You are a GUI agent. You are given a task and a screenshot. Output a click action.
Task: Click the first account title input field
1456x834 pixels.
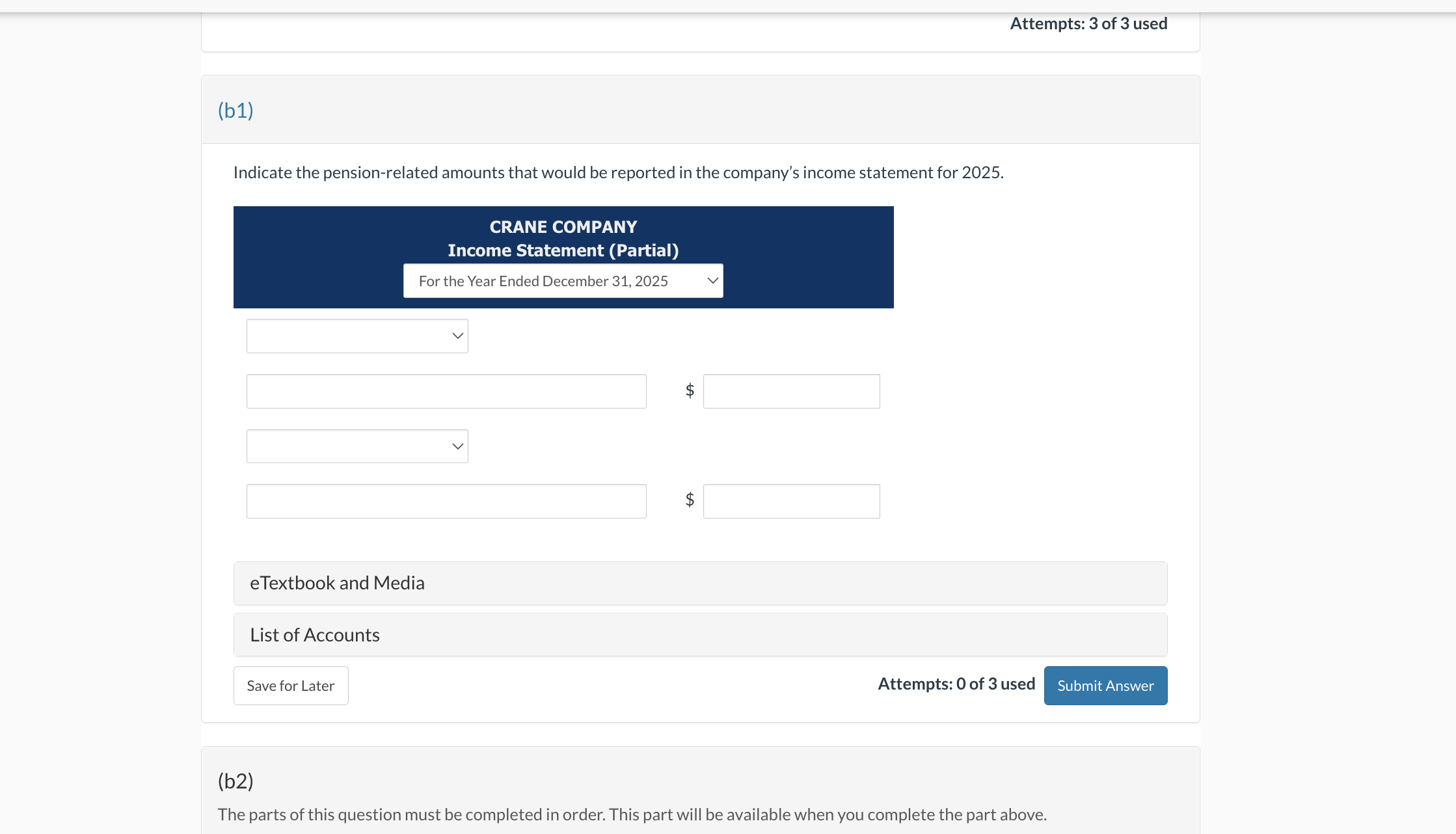tap(446, 392)
